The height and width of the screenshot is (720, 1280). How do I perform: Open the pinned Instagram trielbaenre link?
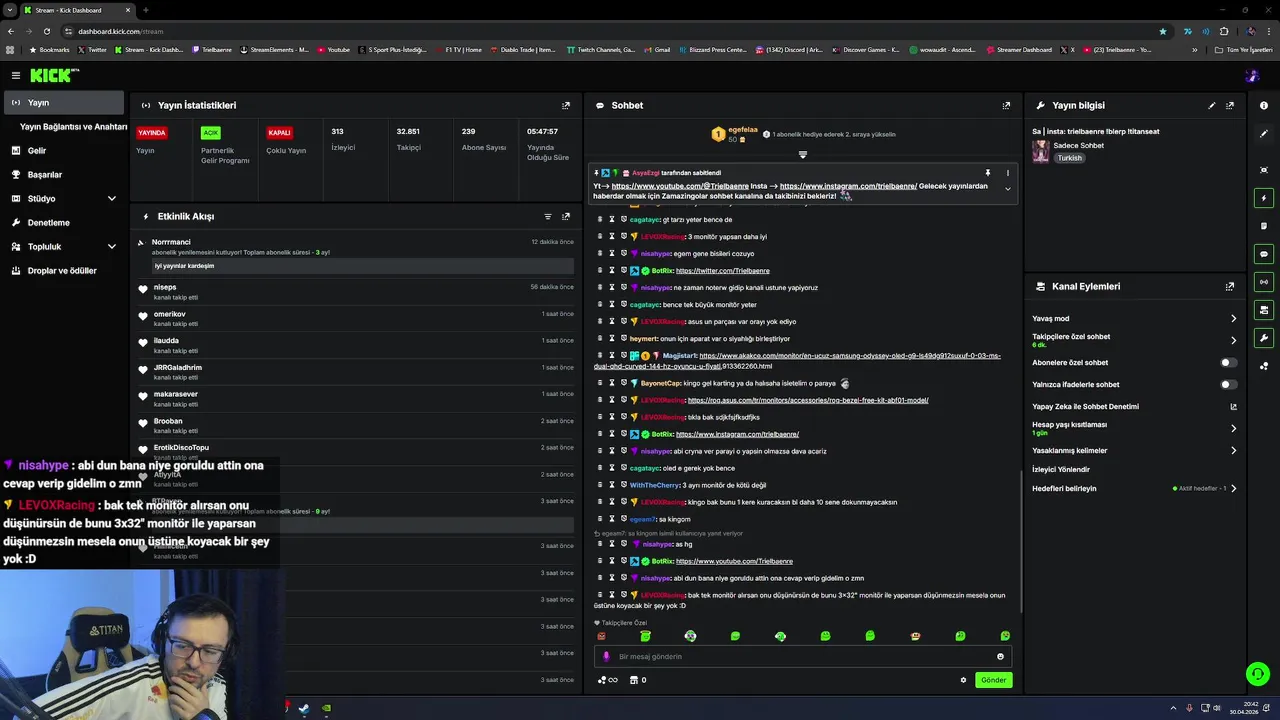pos(848,186)
